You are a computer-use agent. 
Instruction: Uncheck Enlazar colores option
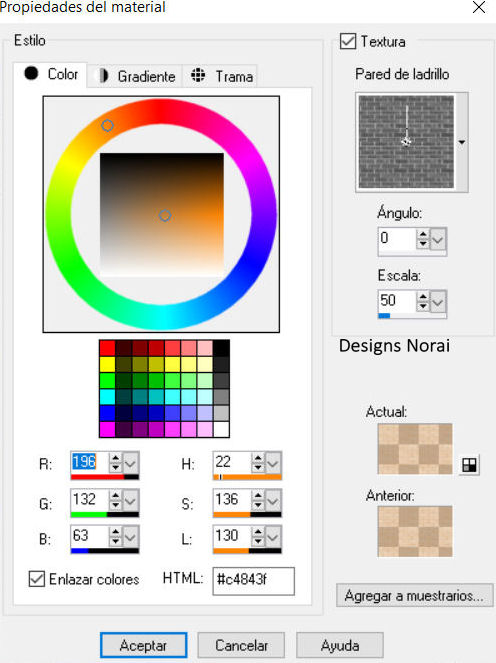click(37, 579)
